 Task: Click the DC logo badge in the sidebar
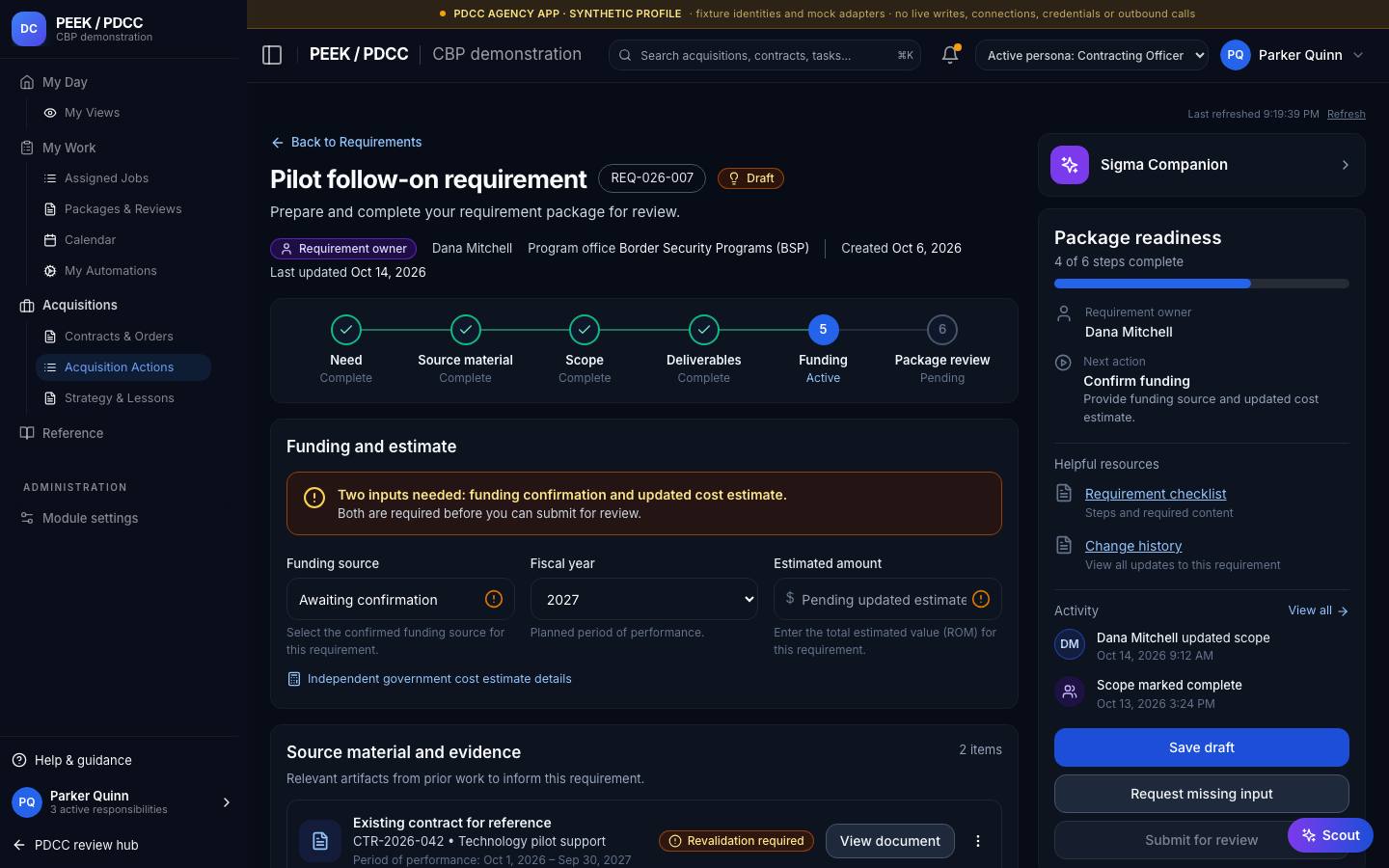point(29,29)
